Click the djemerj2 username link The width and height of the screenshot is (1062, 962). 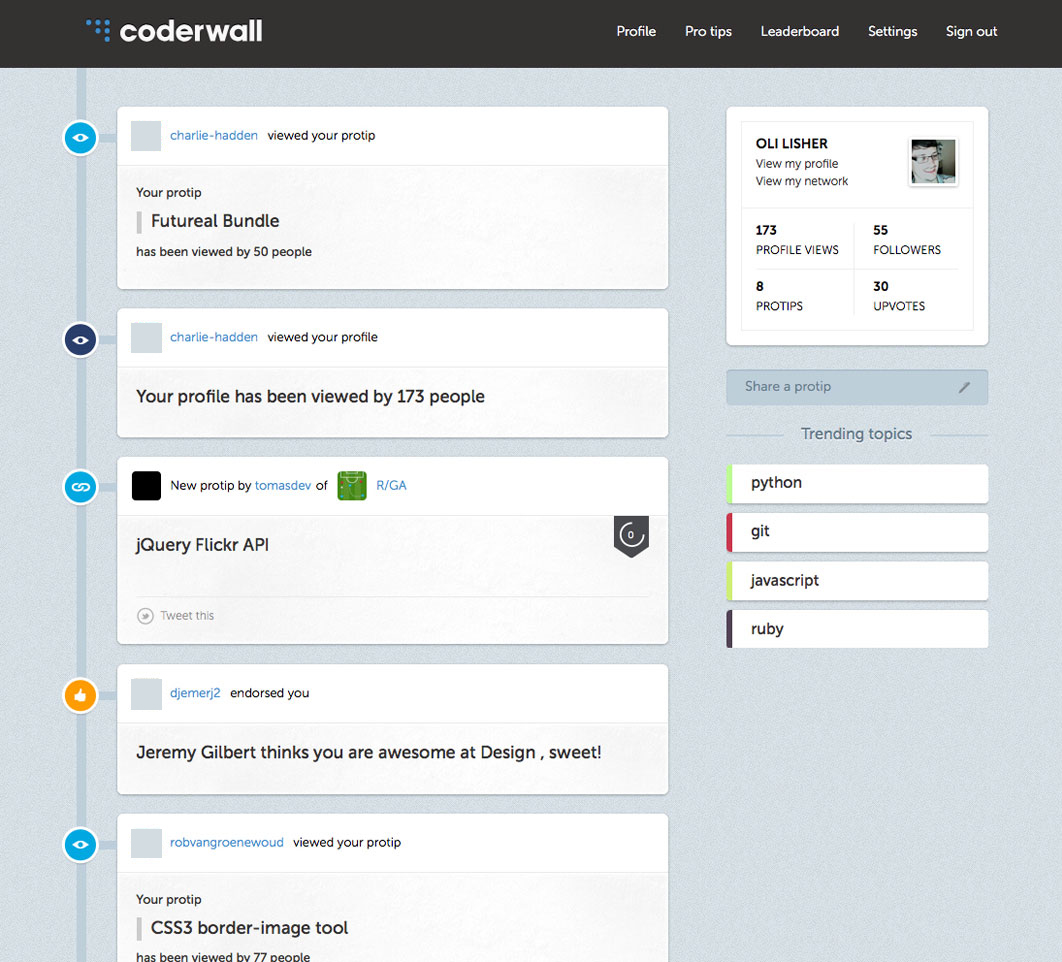pyautogui.click(x=195, y=693)
